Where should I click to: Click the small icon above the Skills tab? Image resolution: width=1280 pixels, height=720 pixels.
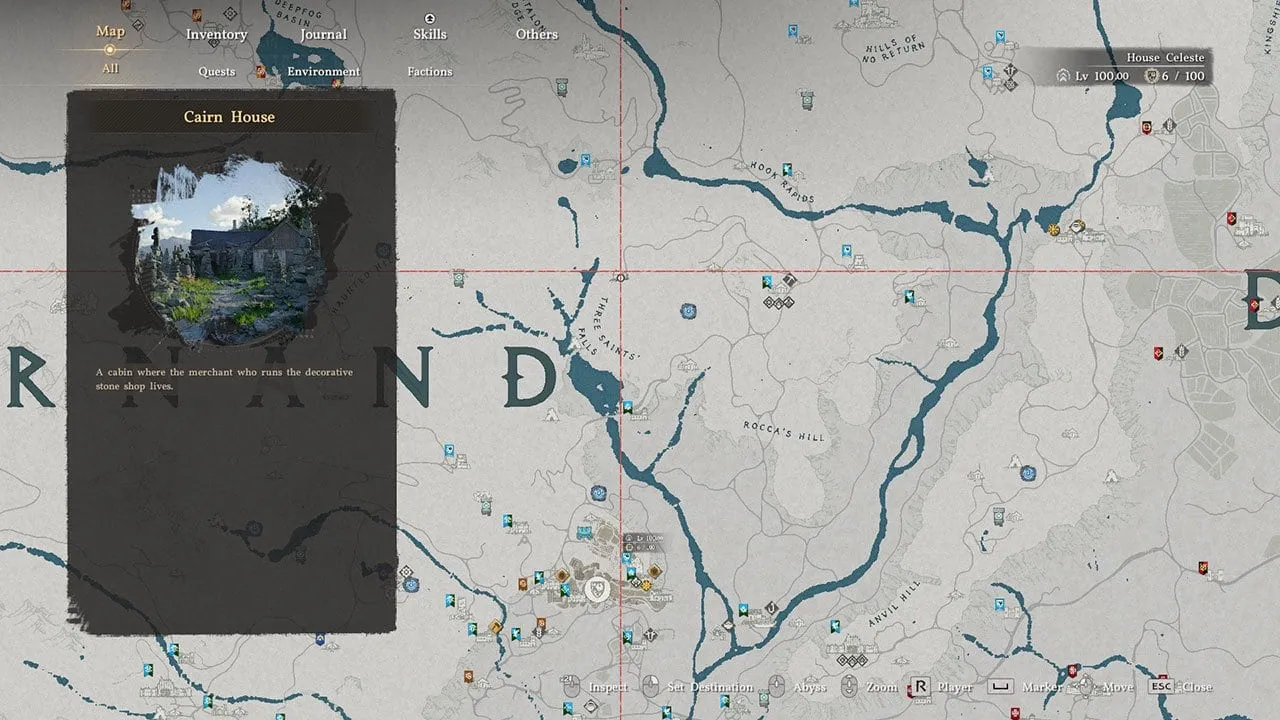(430, 18)
